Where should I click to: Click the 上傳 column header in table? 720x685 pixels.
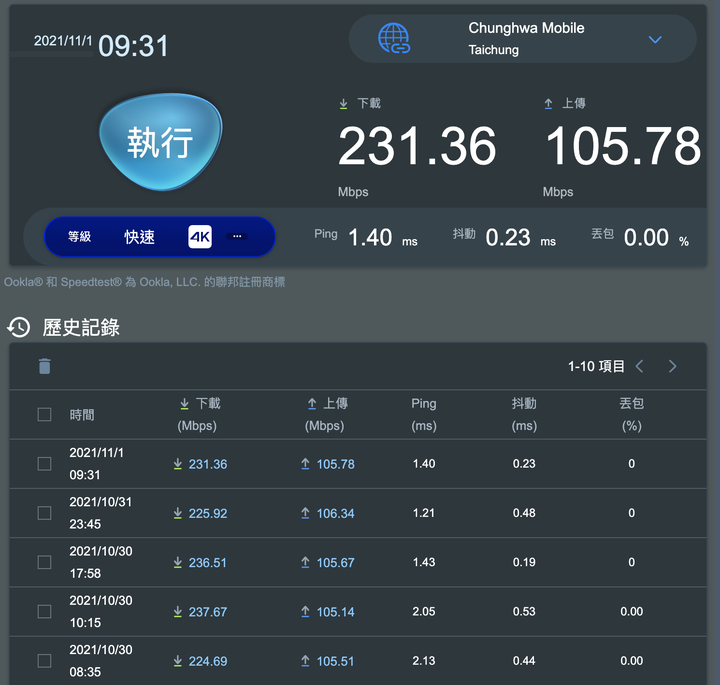click(327, 415)
